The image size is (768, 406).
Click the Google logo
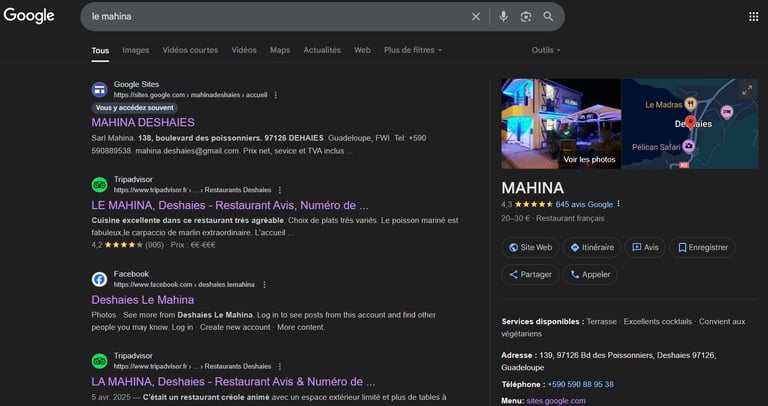29,16
